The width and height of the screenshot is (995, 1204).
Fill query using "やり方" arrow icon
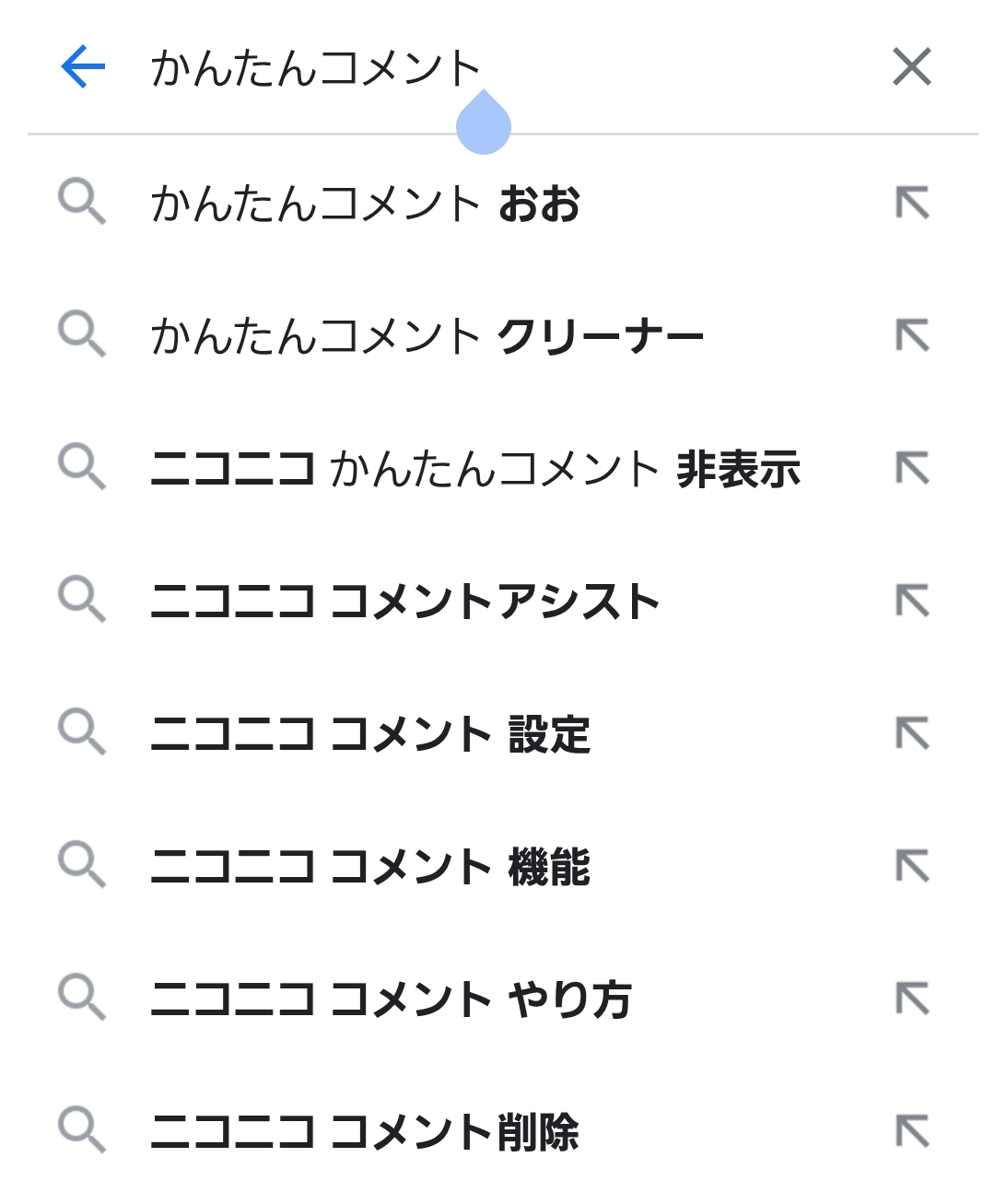[x=913, y=999]
